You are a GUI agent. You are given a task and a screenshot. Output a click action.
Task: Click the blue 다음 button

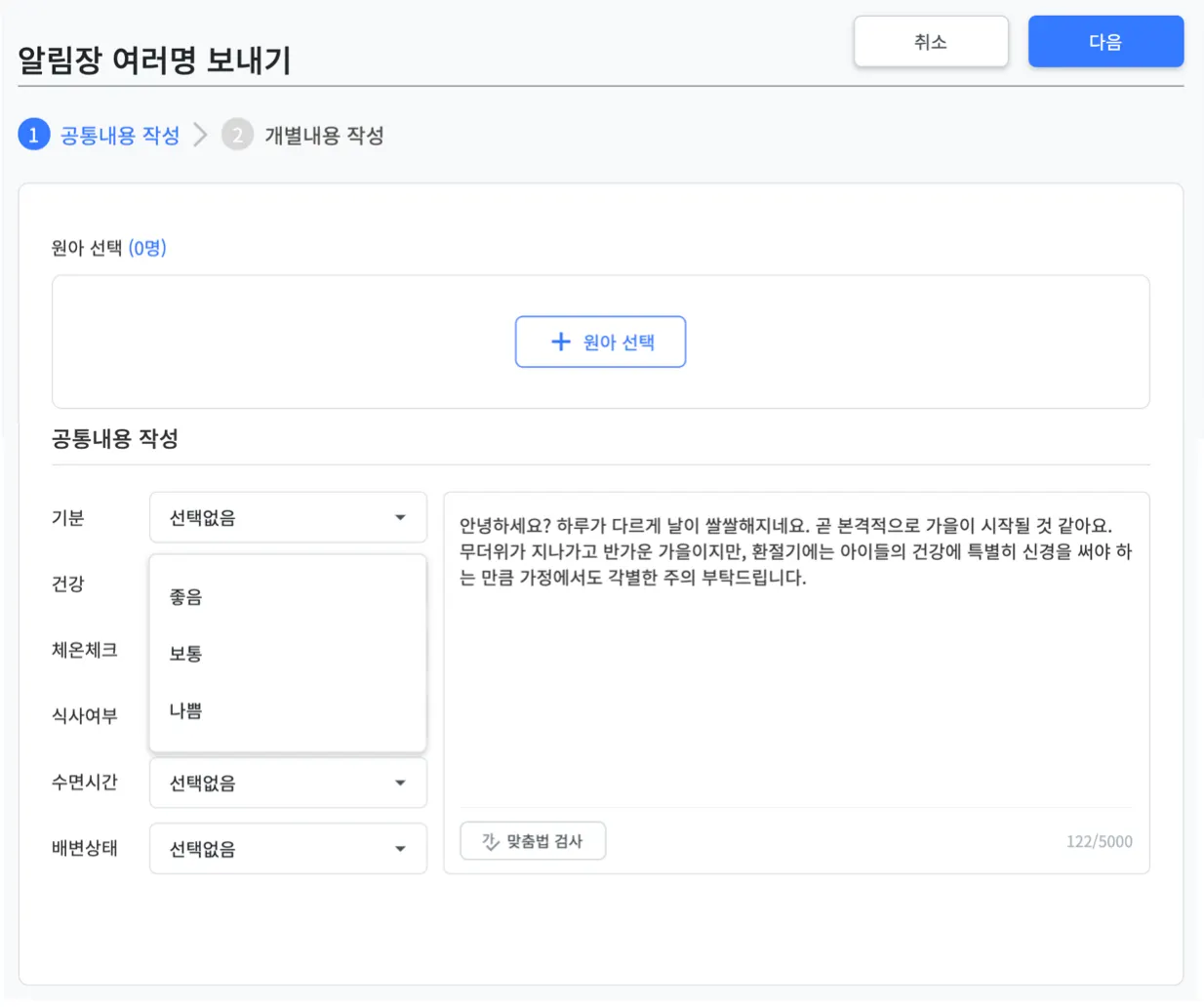1105,42
